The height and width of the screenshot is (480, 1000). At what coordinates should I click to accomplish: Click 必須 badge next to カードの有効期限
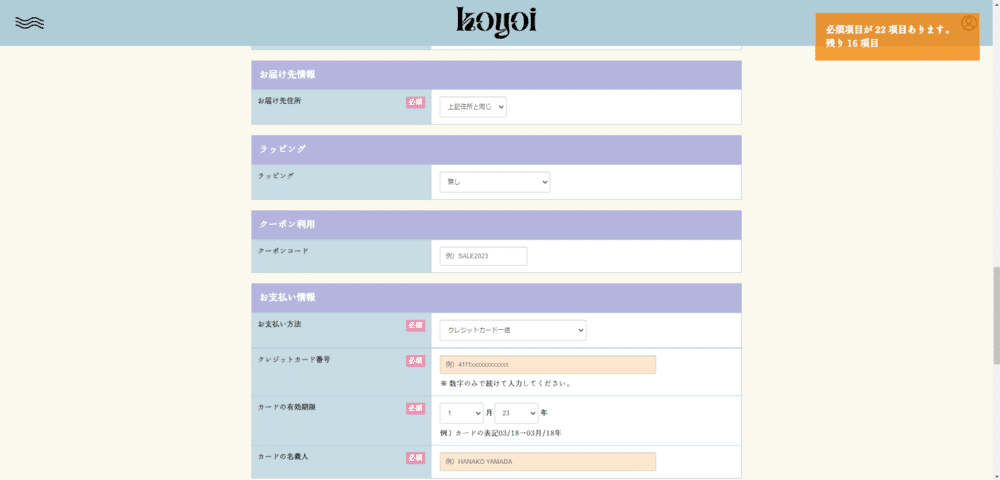click(x=415, y=408)
